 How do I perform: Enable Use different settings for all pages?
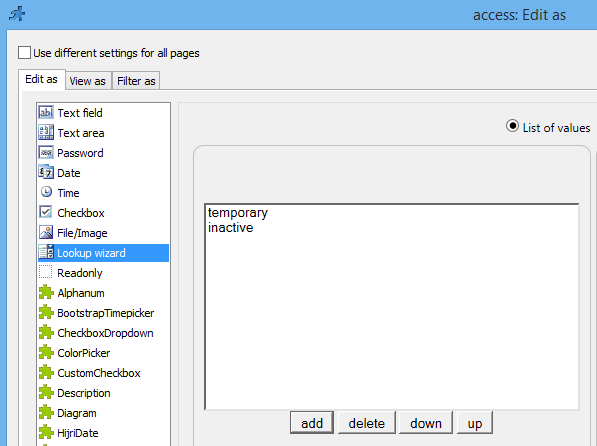24,53
